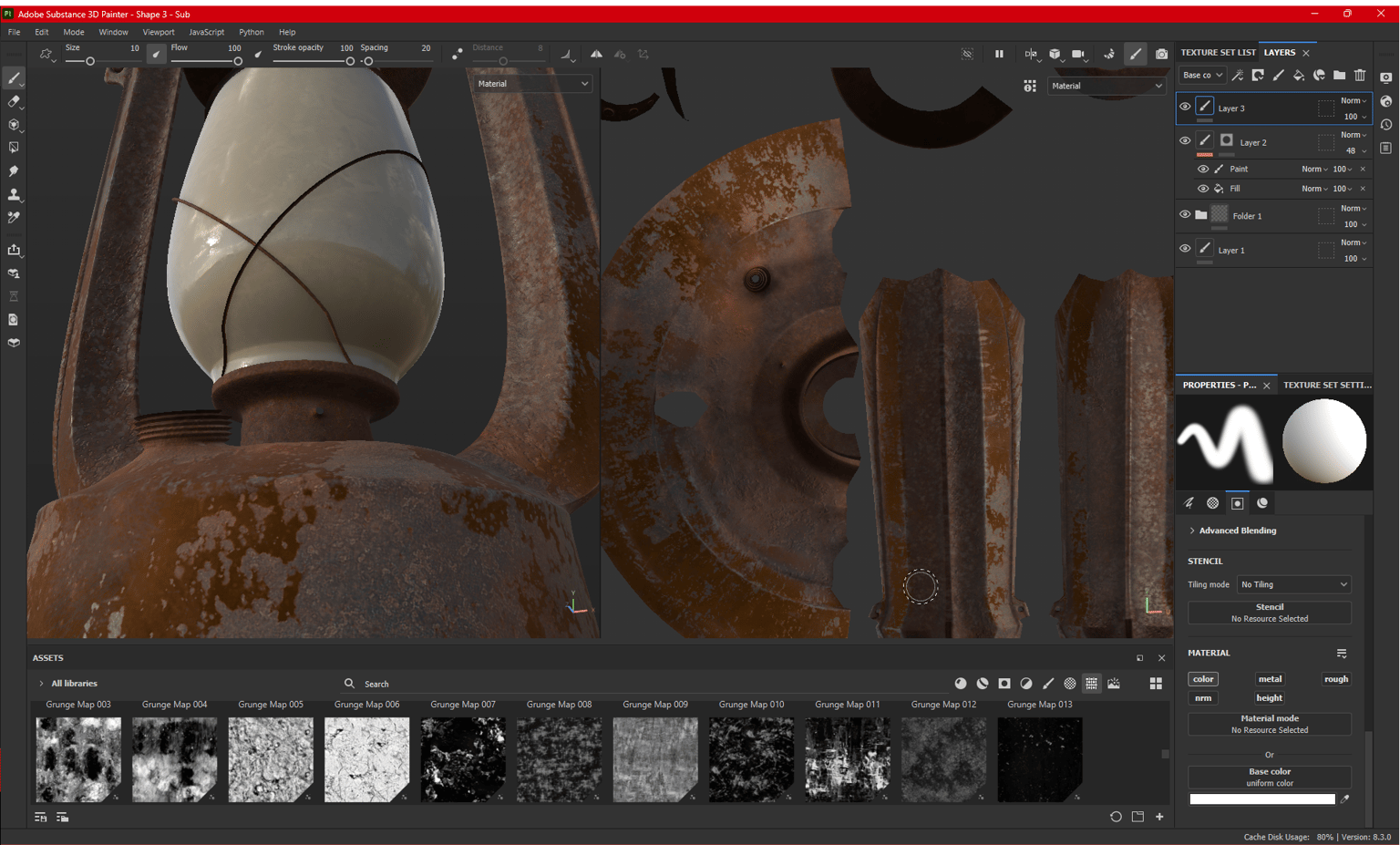Select the Projection tool
Image resolution: width=1400 pixels, height=845 pixels.
[x=14, y=125]
